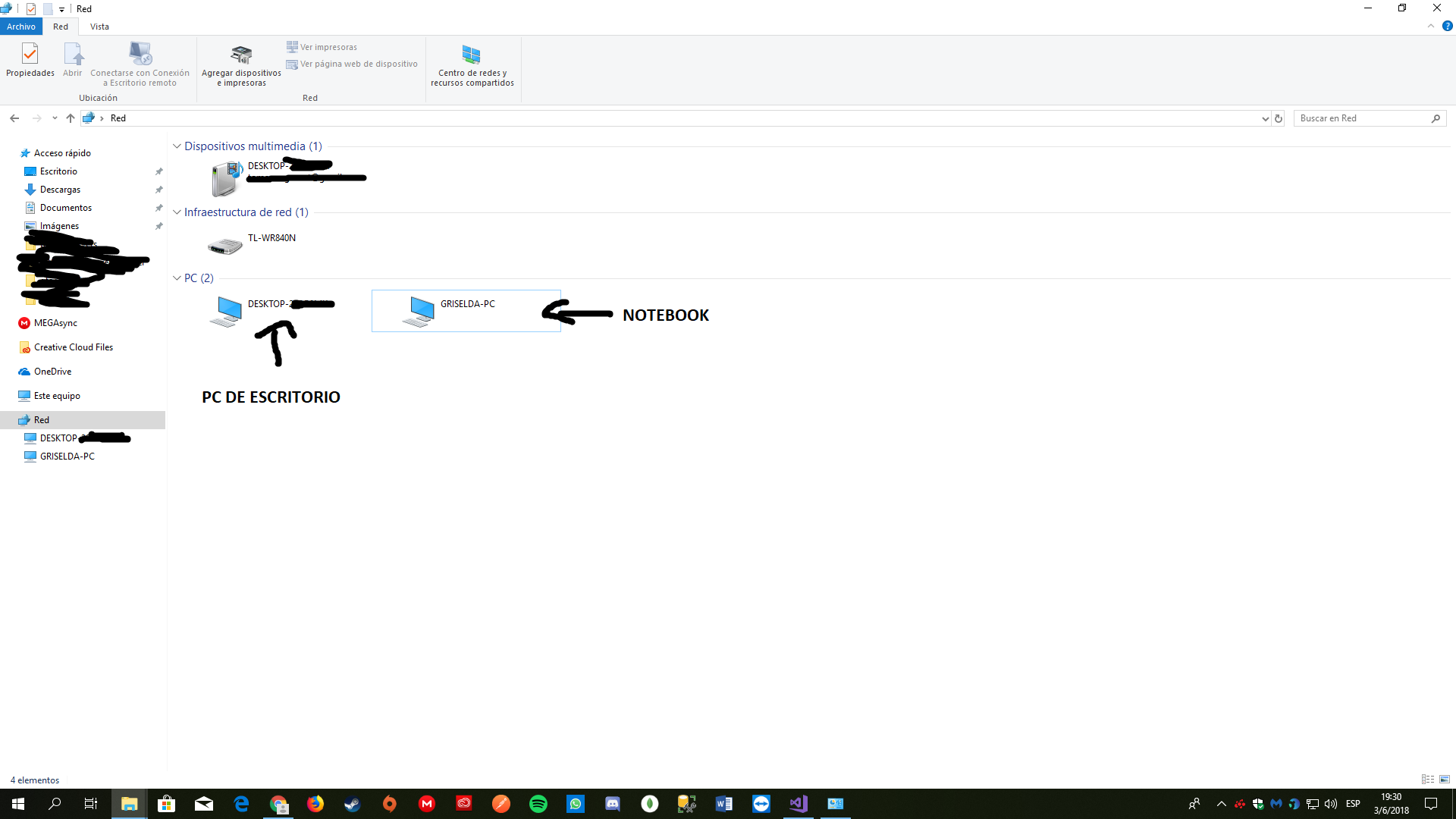Image resolution: width=1456 pixels, height=819 pixels.
Task: Click Conectarse con Conexión a Escritorio remoto
Action: click(x=140, y=64)
